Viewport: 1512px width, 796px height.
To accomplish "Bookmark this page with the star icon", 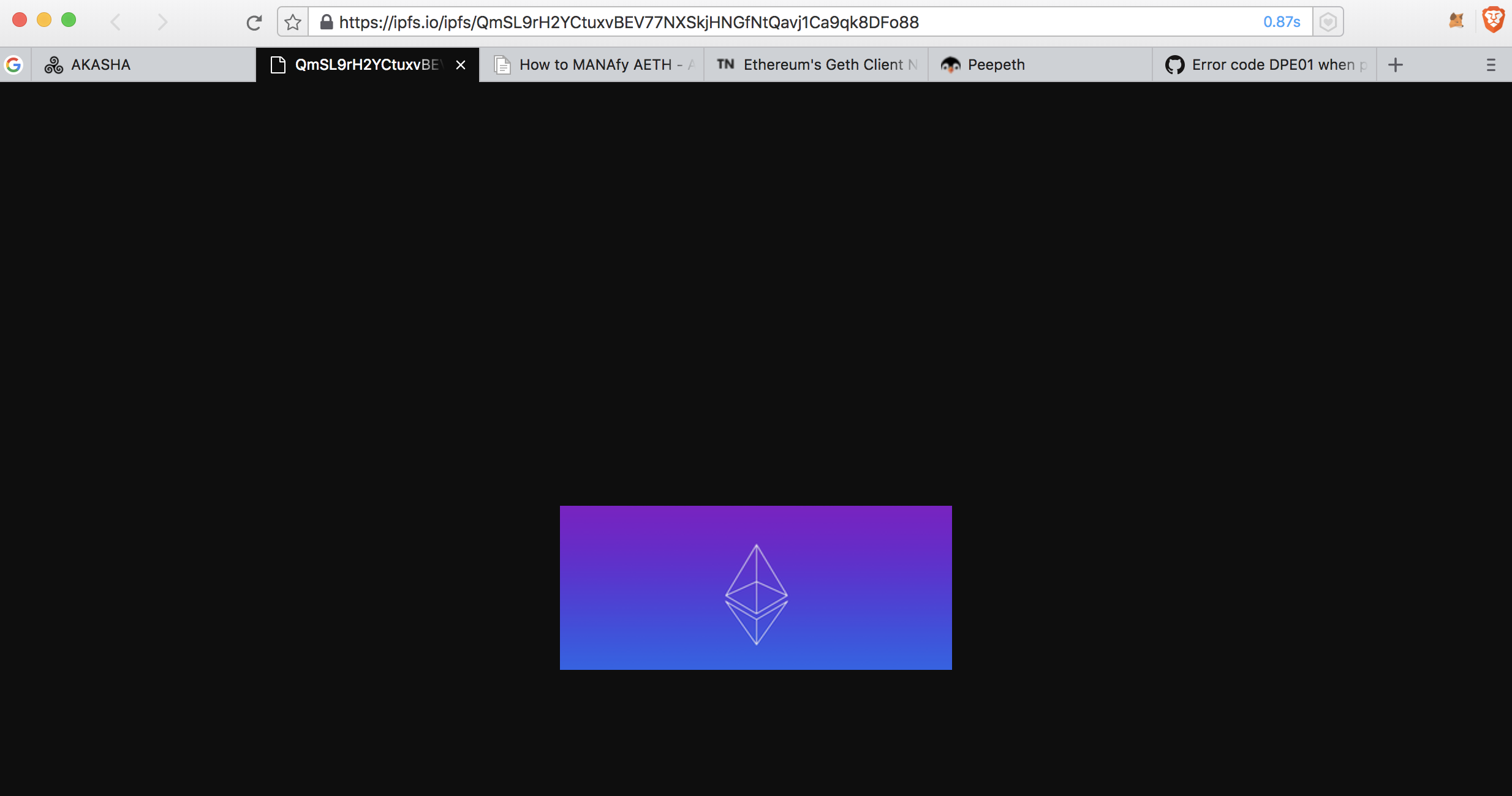I will coord(293,23).
